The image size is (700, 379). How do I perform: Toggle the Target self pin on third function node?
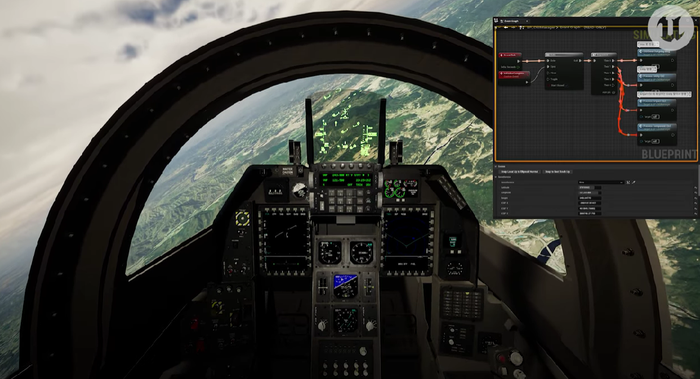655,117
